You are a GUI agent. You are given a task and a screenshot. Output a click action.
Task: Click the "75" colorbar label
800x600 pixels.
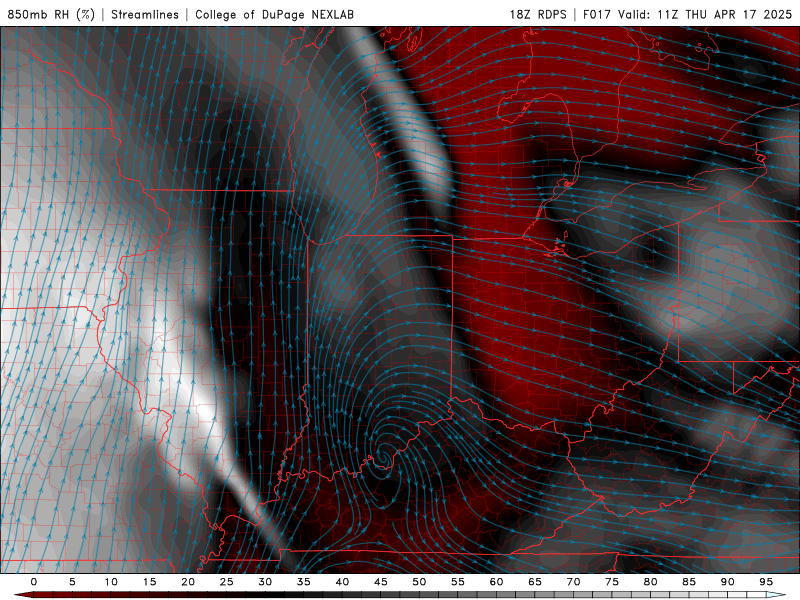pyautogui.click(x=612, y=582)
